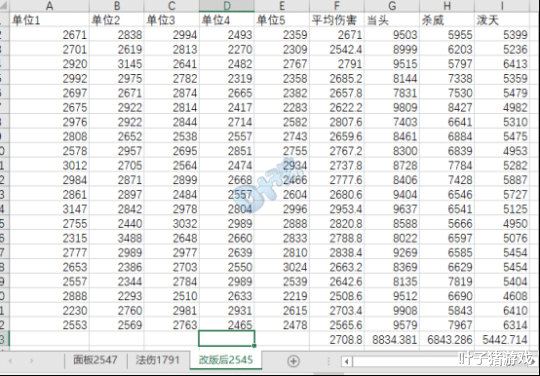540x376 pixels.
Task: Select column B header
Action: tap(117, 6)
